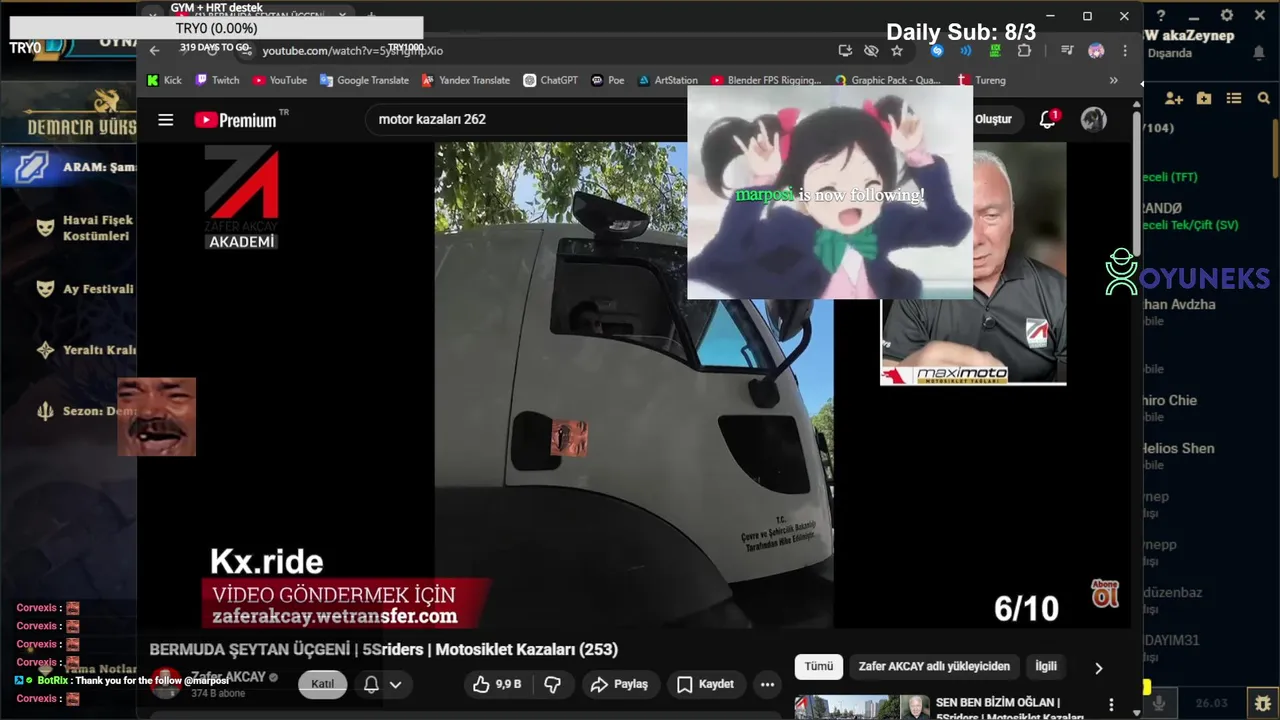
Task: Click the Kaydet save button
Action: 706,684
